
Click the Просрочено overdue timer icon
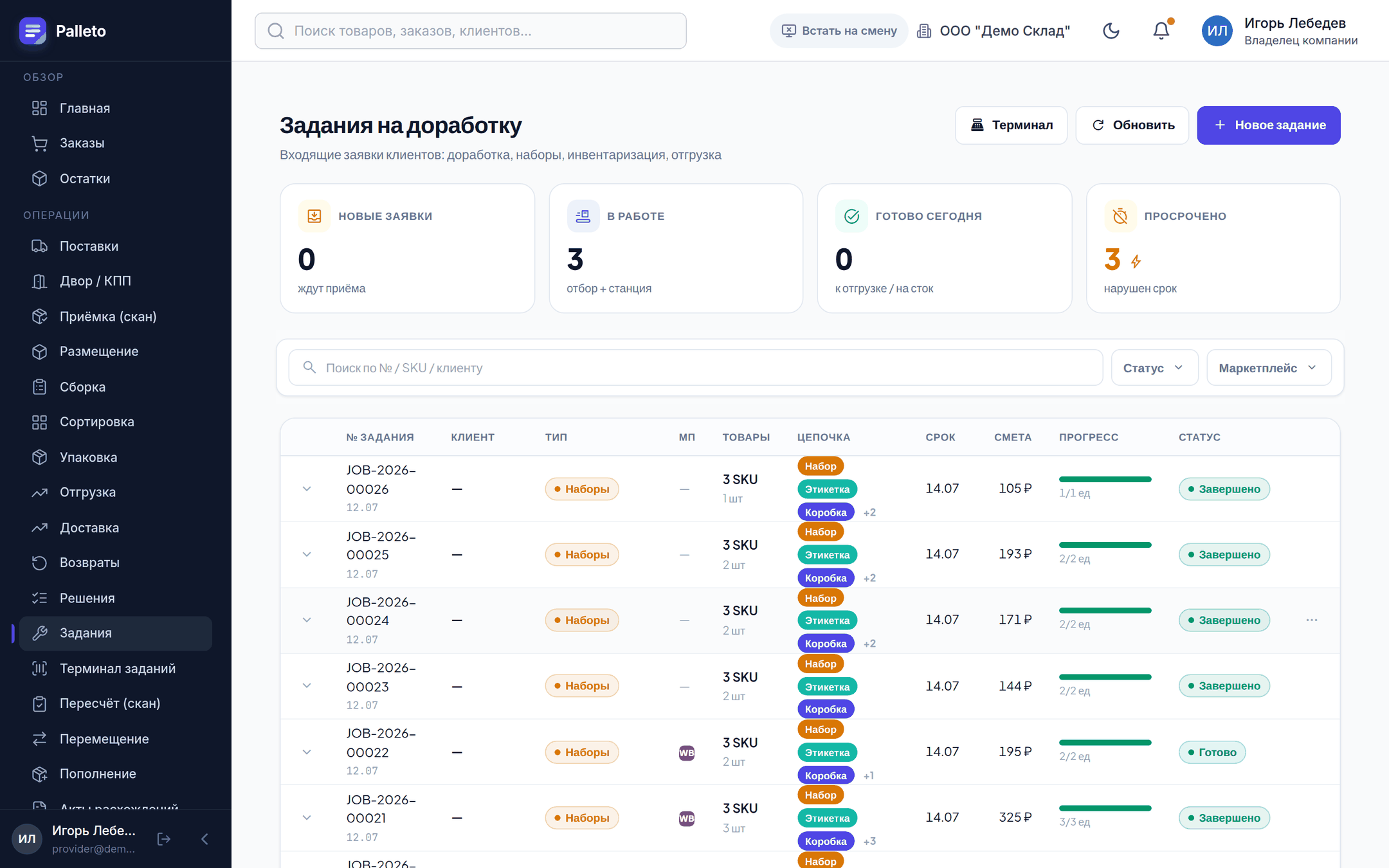[1120, 216]
